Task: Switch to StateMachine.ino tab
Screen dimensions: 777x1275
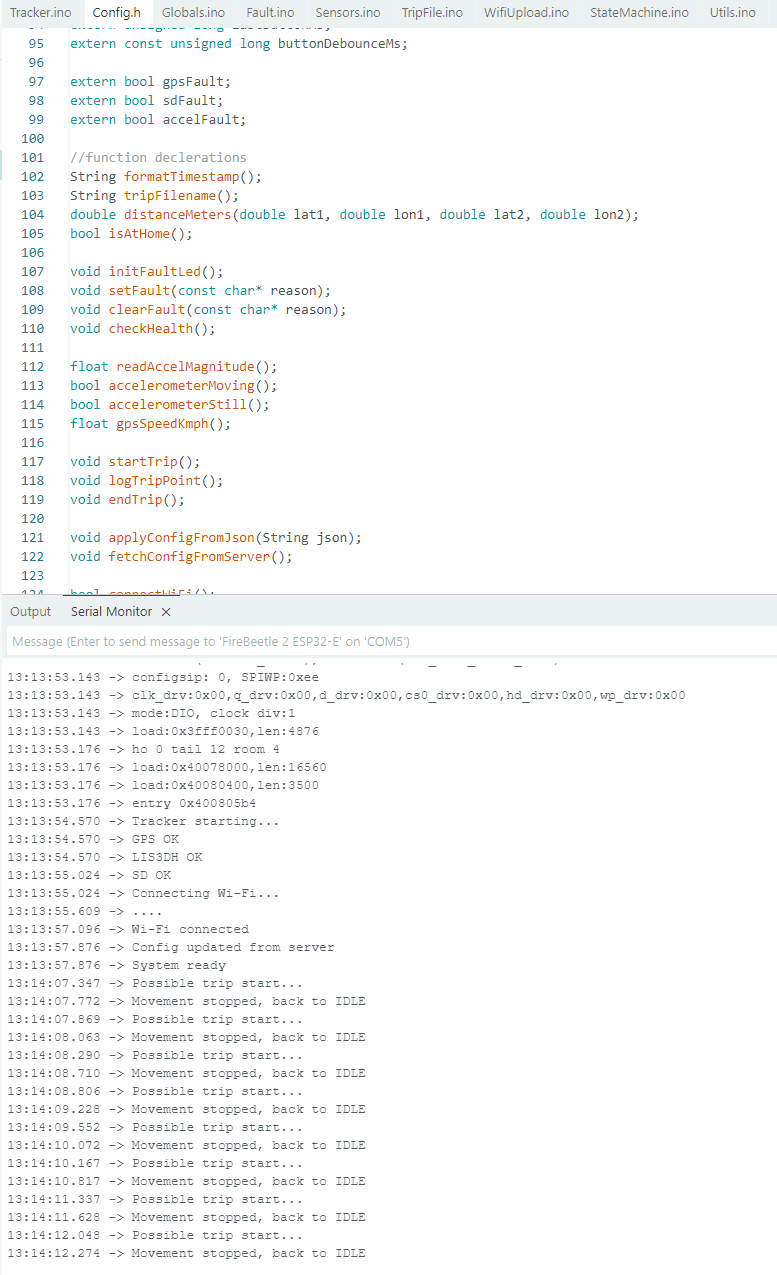Action: 639,13
